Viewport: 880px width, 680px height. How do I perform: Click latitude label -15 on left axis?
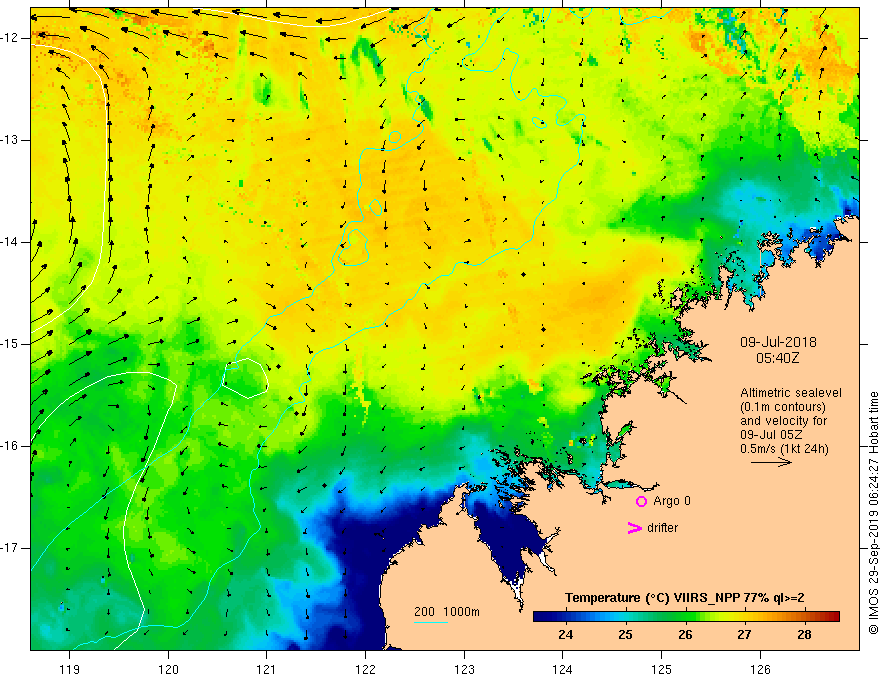11,344
